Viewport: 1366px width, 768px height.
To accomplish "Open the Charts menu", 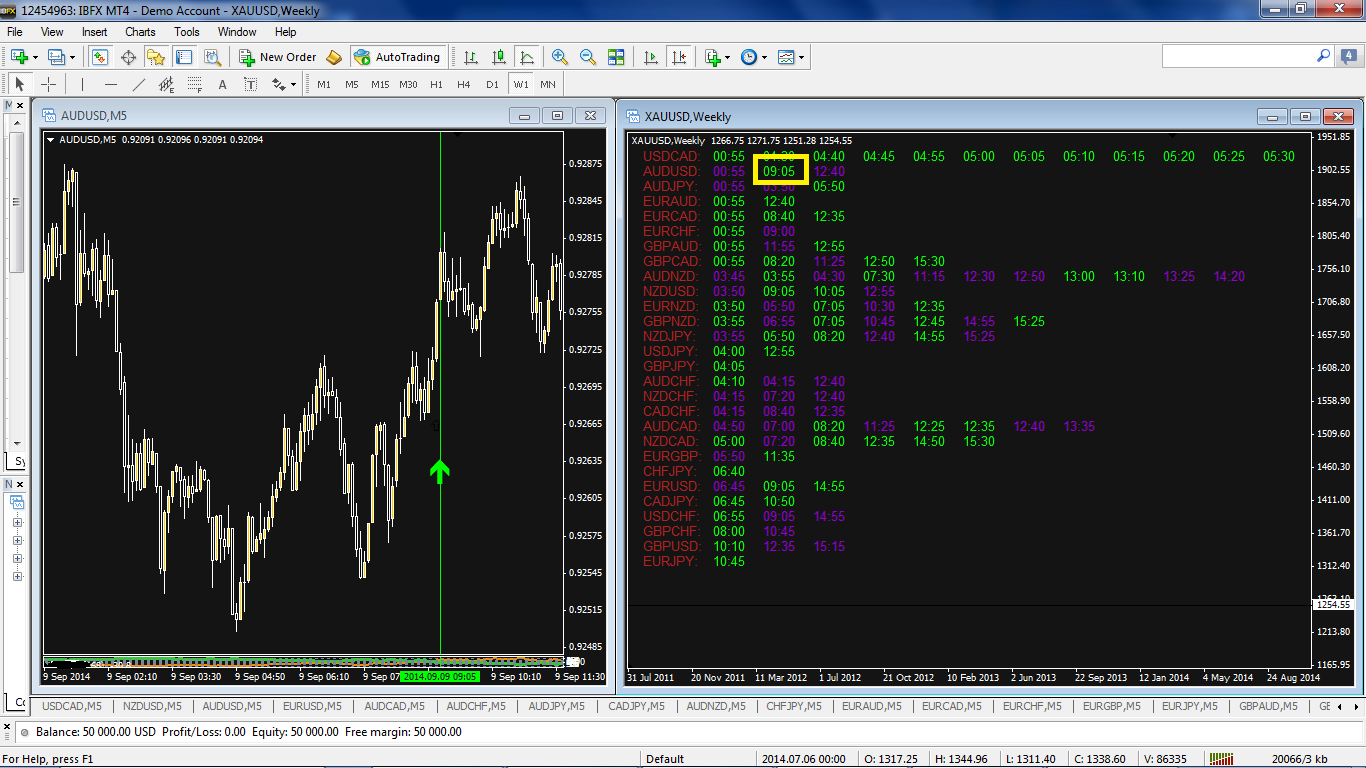I will [140, 32].
